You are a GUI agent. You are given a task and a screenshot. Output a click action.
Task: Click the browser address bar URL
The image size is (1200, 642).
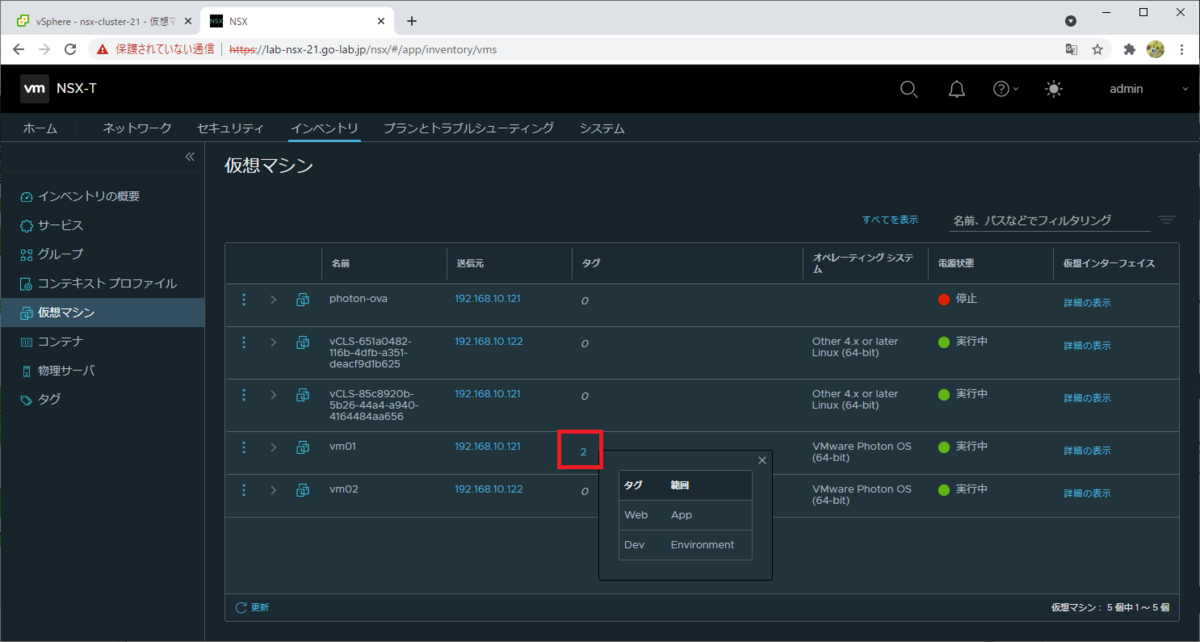[x=363, y=48]
